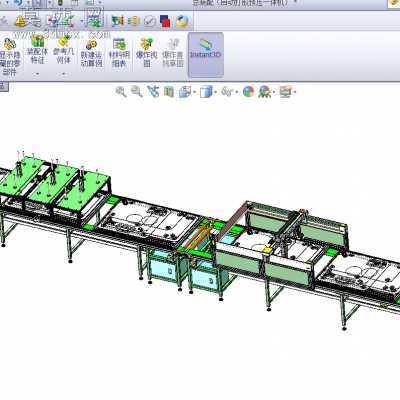The height and width of the screenshot is (400, 400).
Task: Open the Apply Scene dropdown arrow
Action: [x=274, y=92]
